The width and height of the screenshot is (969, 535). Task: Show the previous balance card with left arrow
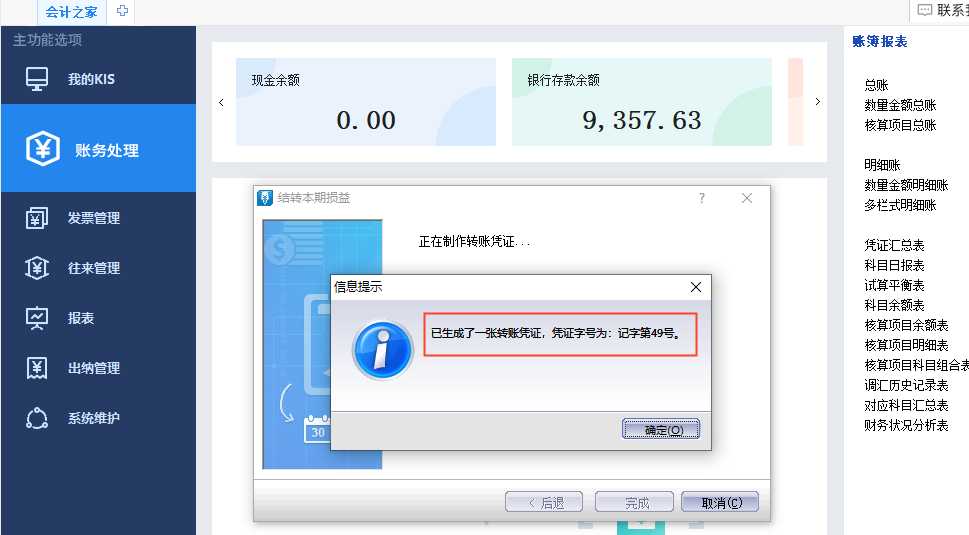[x=221, y=103]
